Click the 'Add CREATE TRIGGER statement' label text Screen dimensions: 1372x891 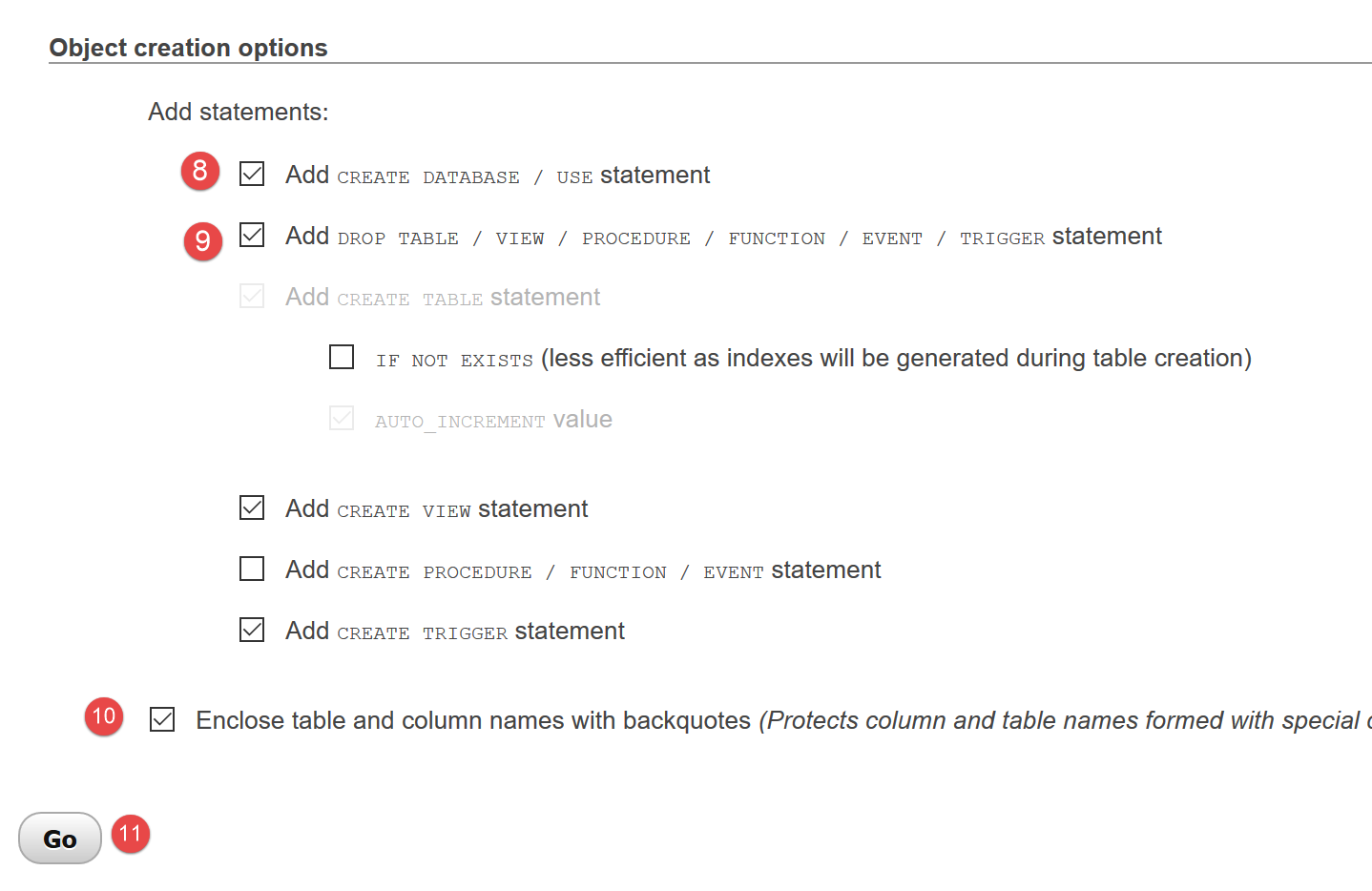coord(454,632)
